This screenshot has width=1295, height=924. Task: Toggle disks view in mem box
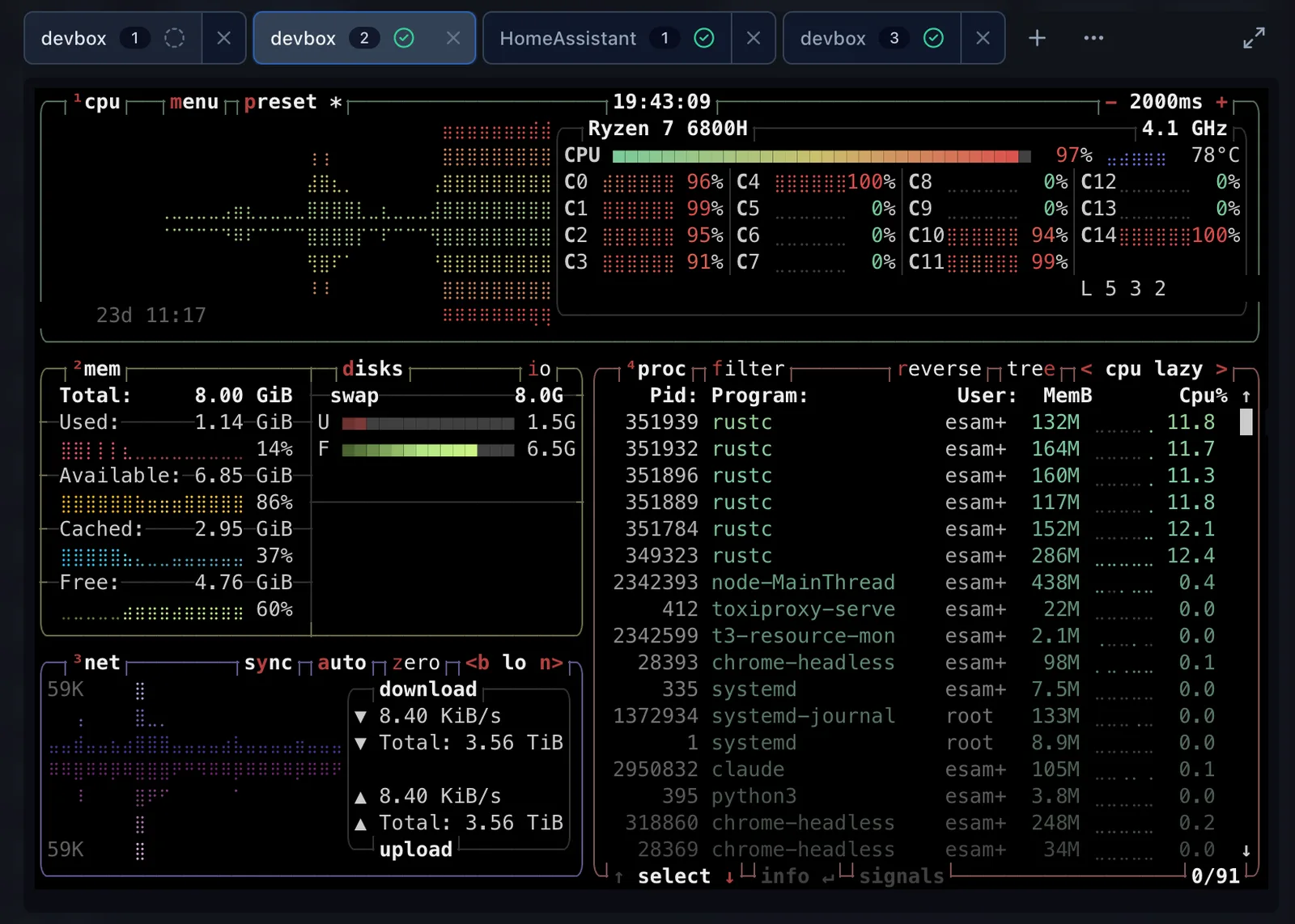(x=372, y=369)
